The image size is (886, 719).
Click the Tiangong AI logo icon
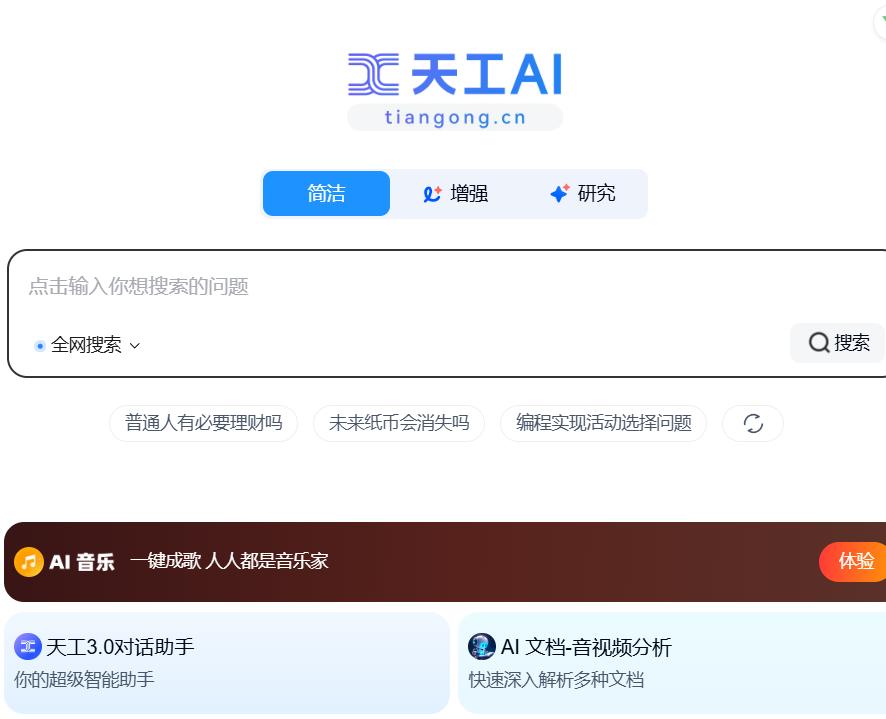pyautogui.click(x=374, y=75)
